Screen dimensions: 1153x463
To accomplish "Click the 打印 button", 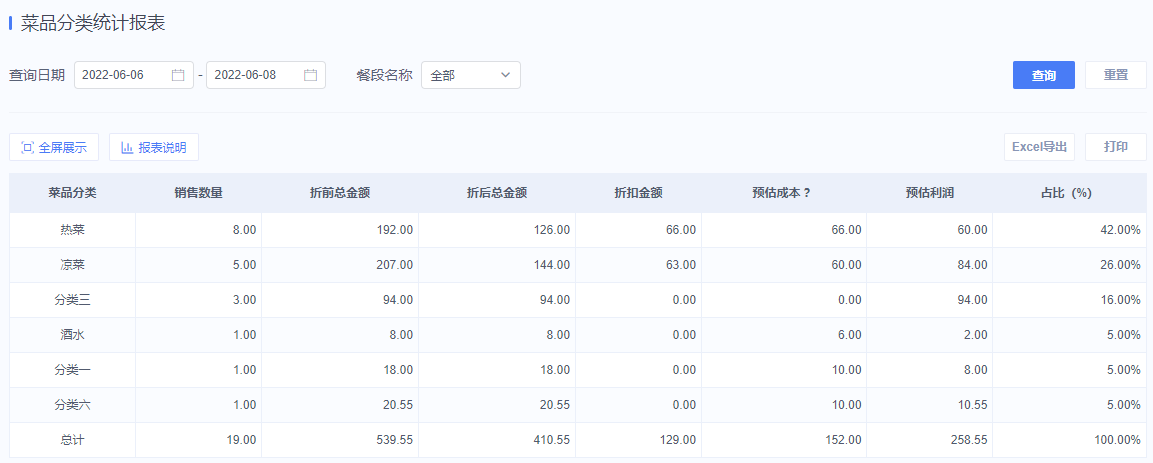I will point(1115,147).
